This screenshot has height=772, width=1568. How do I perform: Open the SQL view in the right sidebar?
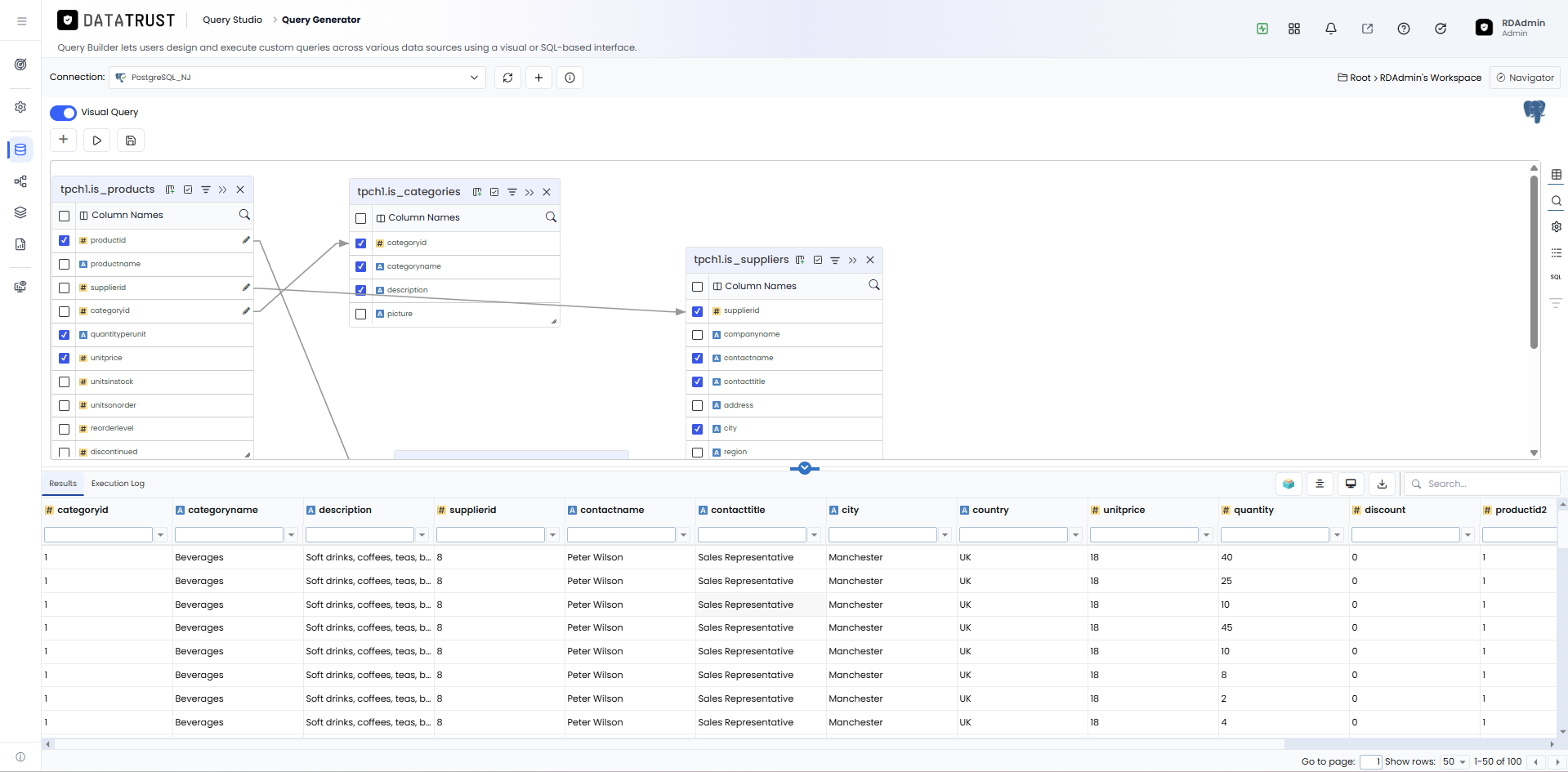click(1556, 277)
